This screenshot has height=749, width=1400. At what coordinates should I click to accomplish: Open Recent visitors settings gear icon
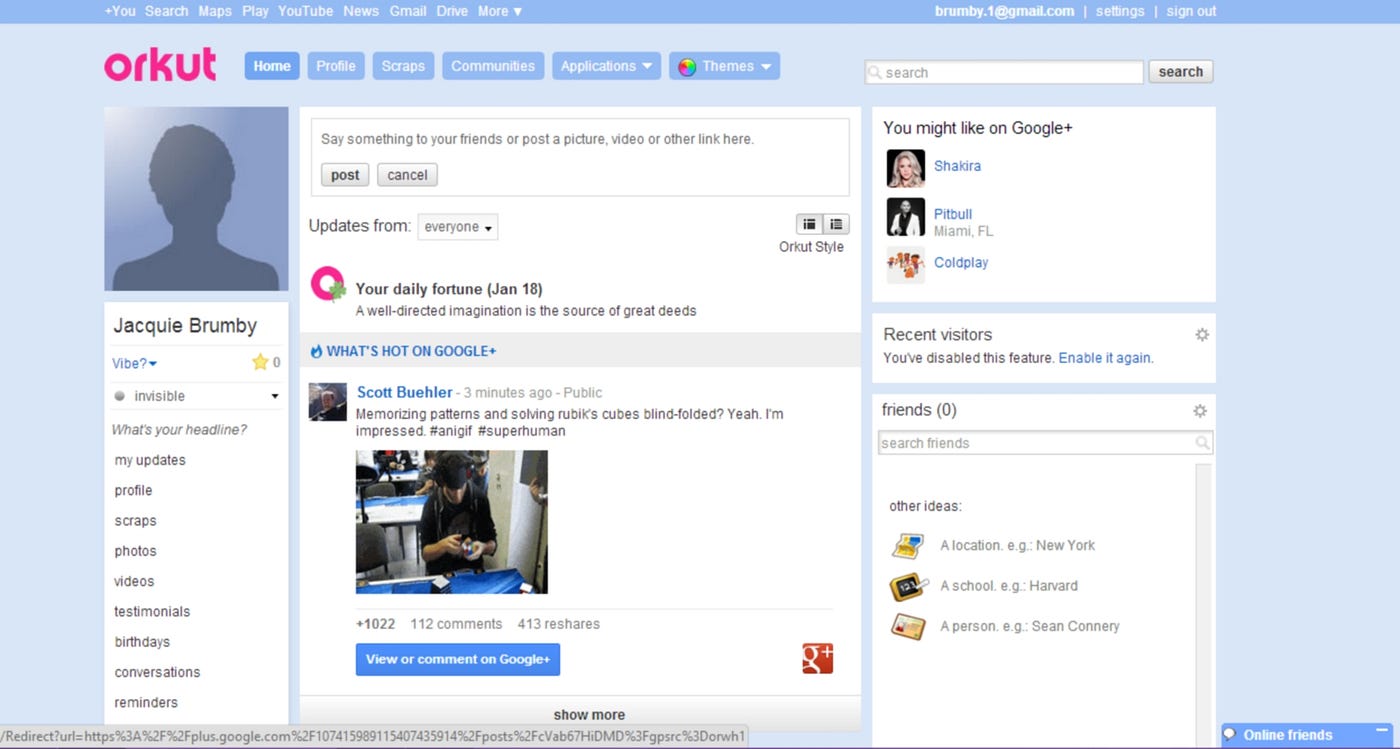click(1202, 334)
